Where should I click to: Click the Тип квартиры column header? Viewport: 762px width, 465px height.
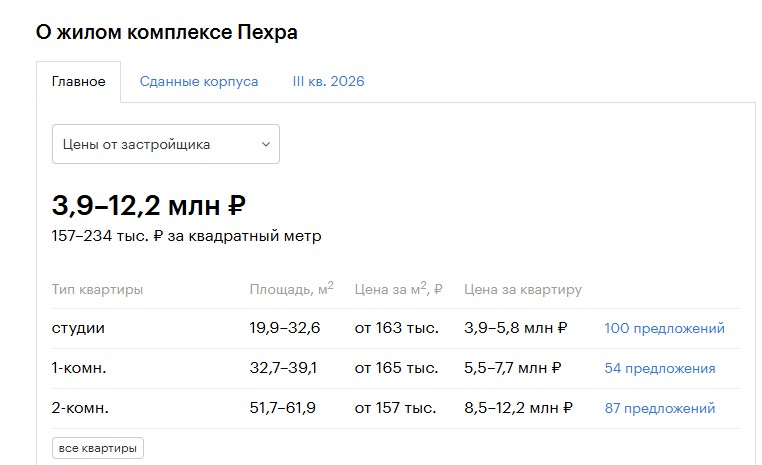[x=97, y=290]
